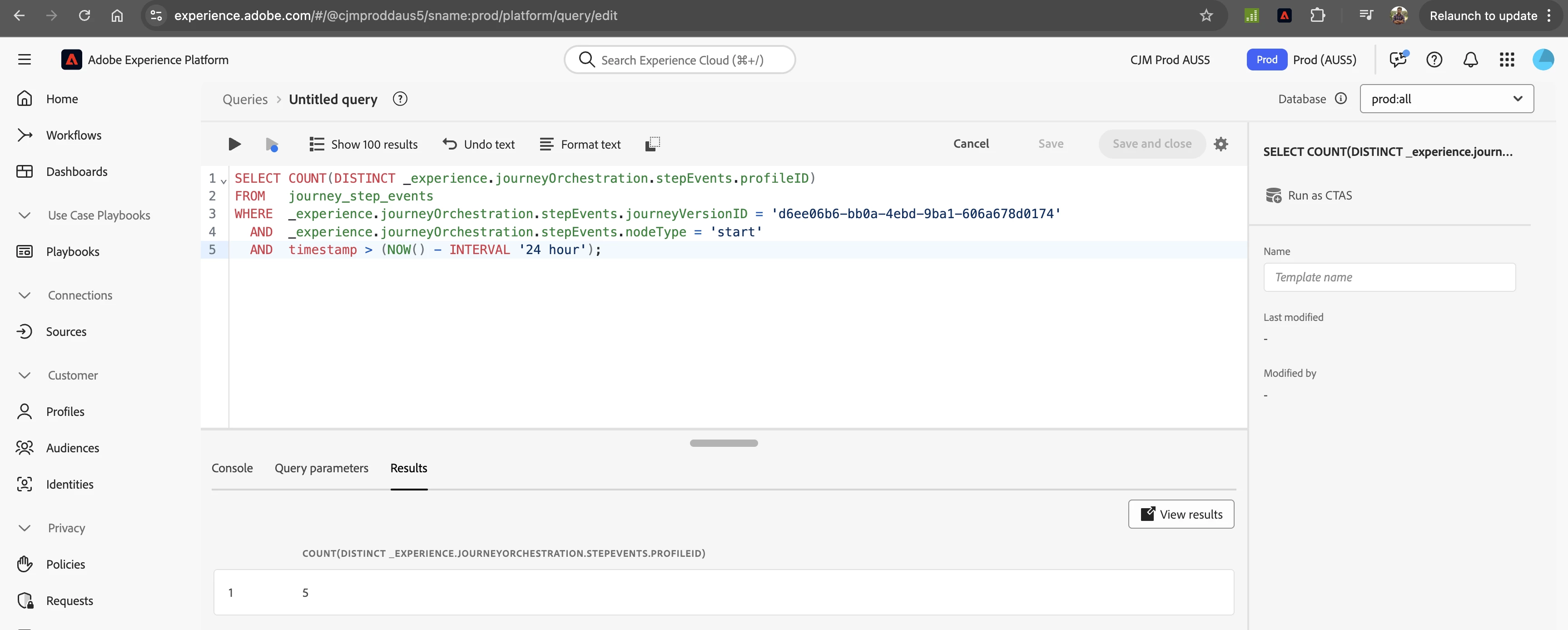Run the query with the play icon
The width and height of the screenshot is (1568, 630).
234,145
